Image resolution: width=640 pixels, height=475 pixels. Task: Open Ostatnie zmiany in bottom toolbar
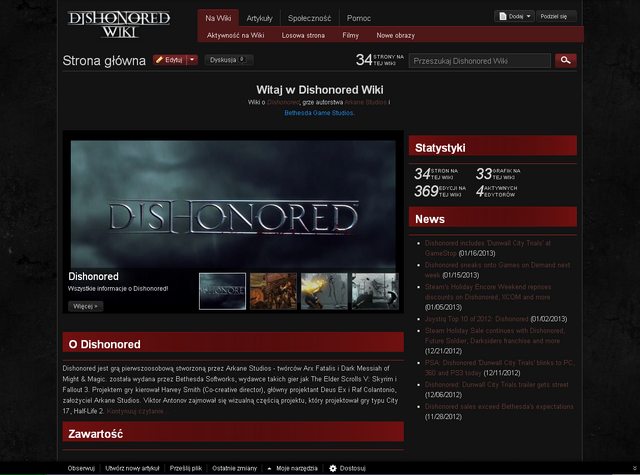(234, 468)
